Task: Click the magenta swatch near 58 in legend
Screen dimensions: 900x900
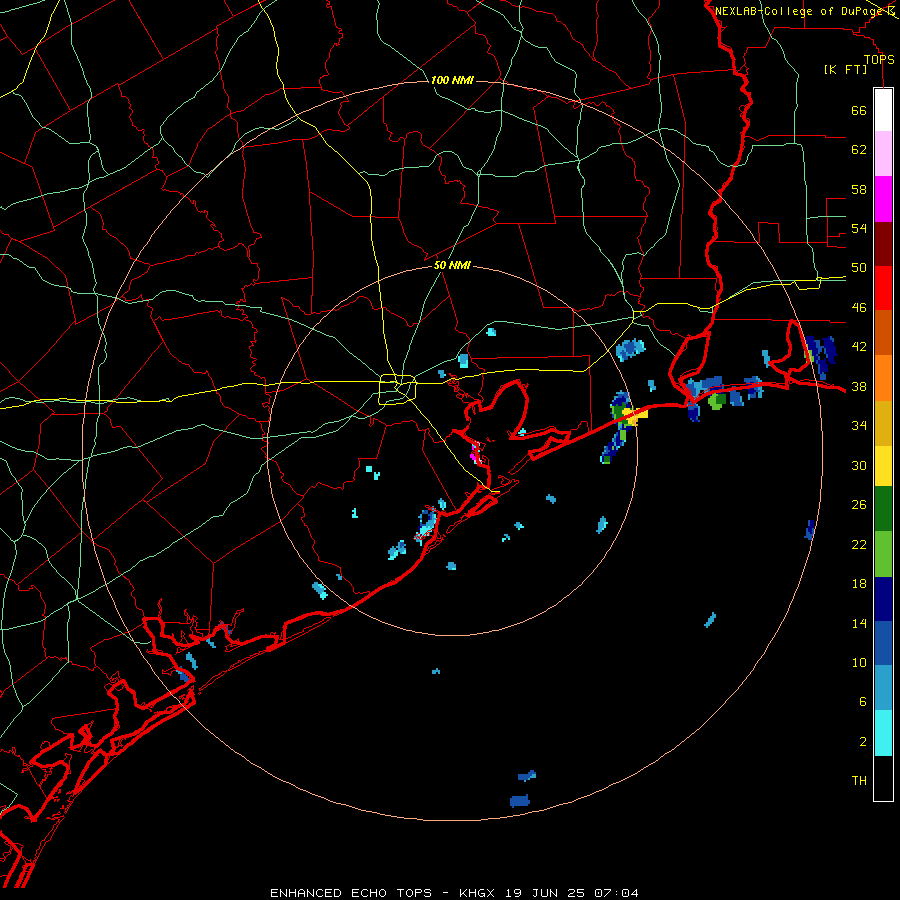Action: (883, 199)
